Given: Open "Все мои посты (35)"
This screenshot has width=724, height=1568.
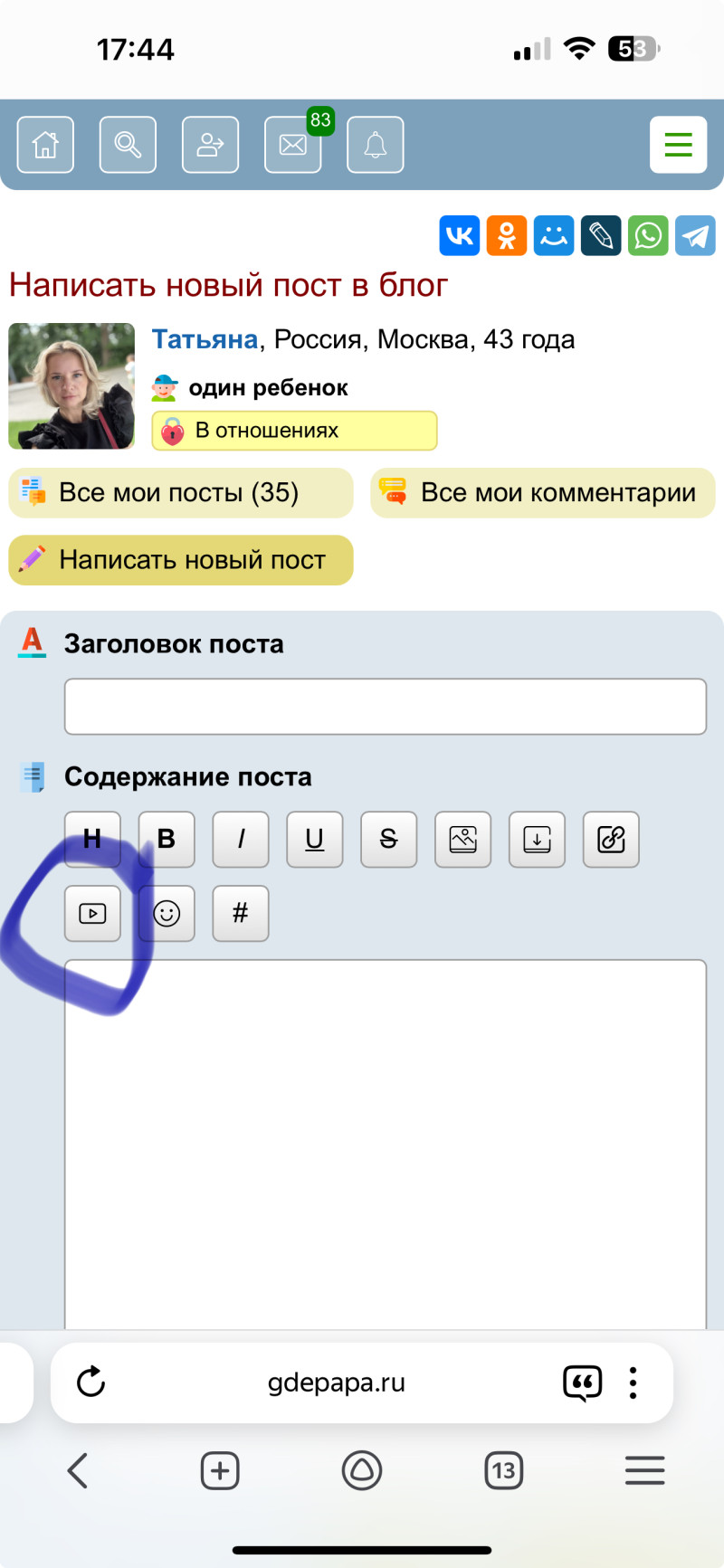Looking at the screenshot, I should coord(180,493).
